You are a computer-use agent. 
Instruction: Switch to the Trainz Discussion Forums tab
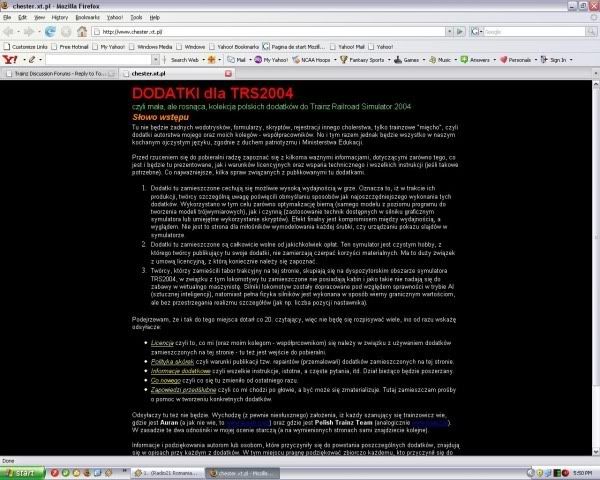[59, 73]
